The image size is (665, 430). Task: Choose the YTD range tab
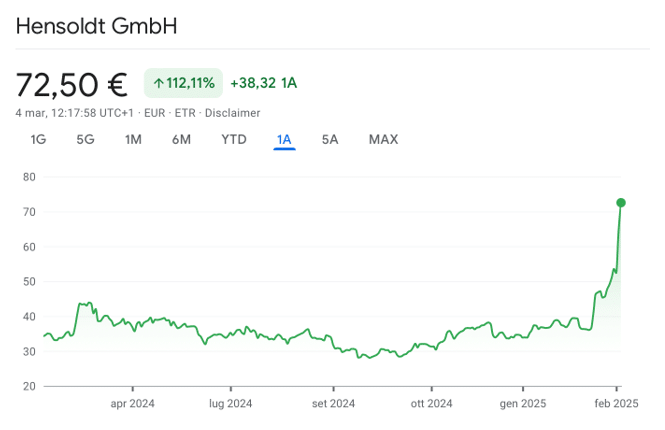tap(234, 140)
